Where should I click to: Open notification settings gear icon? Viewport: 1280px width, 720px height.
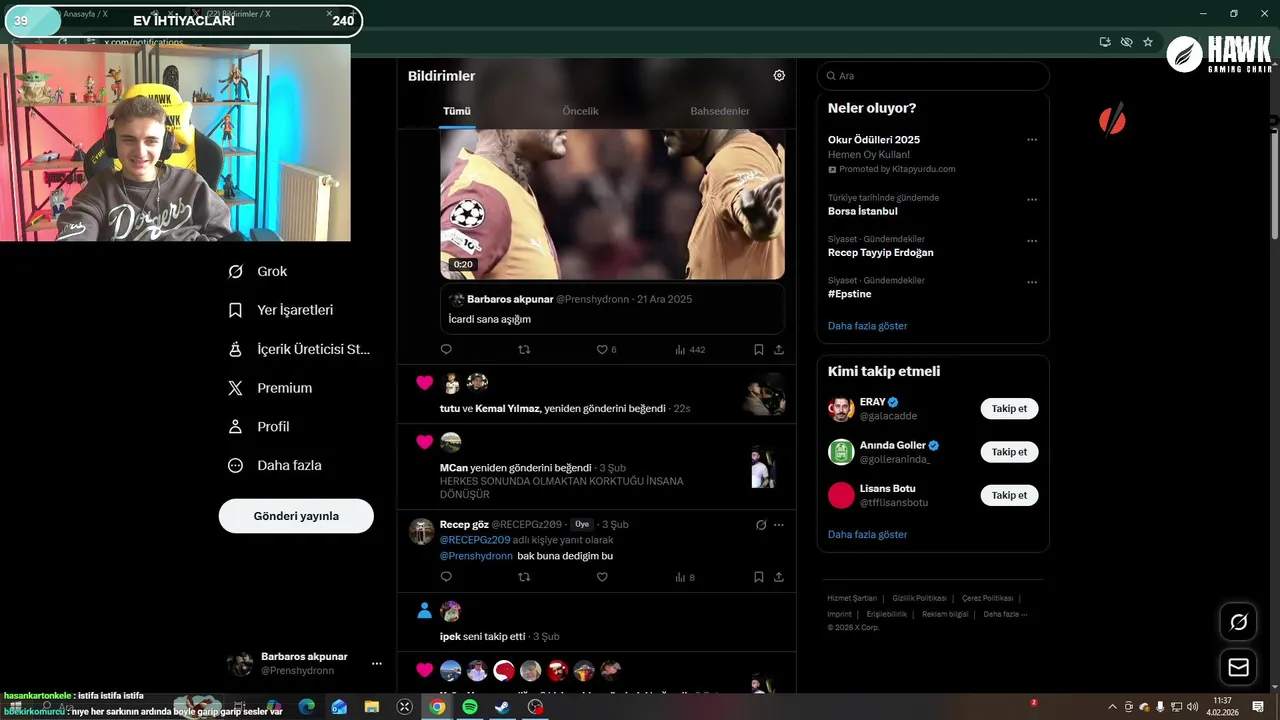point(779,75)
